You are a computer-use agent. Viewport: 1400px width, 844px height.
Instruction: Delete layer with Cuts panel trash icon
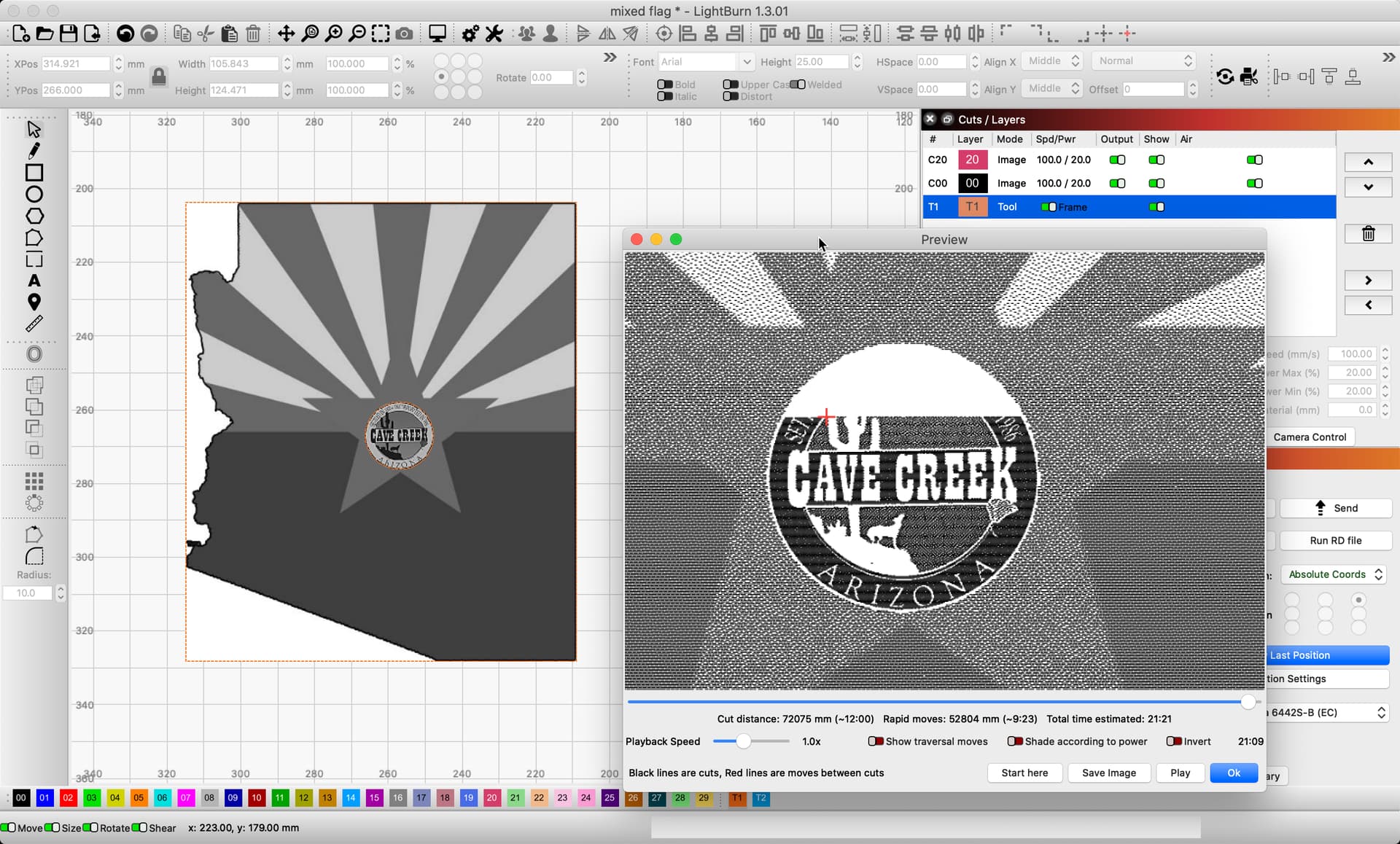[1368, 234]
